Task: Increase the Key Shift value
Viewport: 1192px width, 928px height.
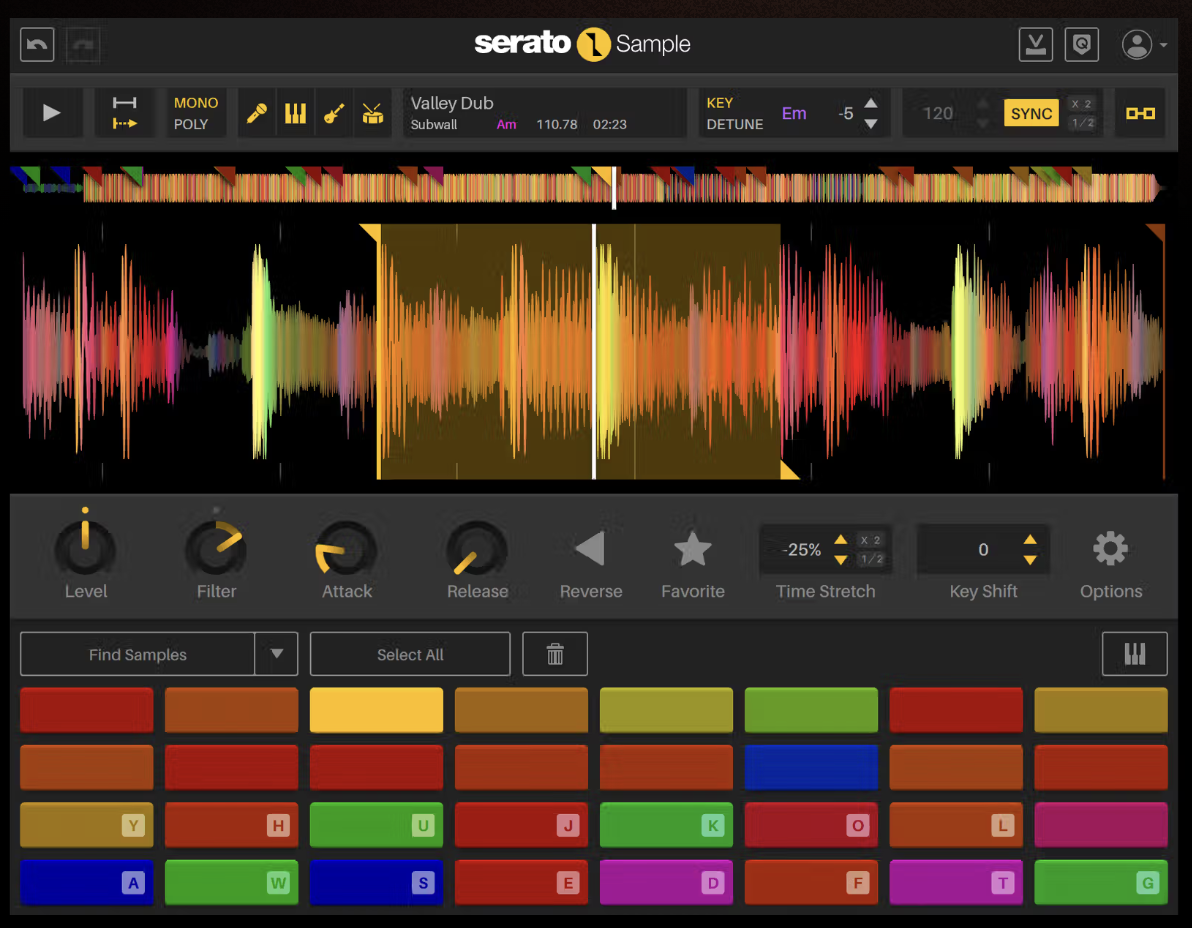Action: [1030, 540]
